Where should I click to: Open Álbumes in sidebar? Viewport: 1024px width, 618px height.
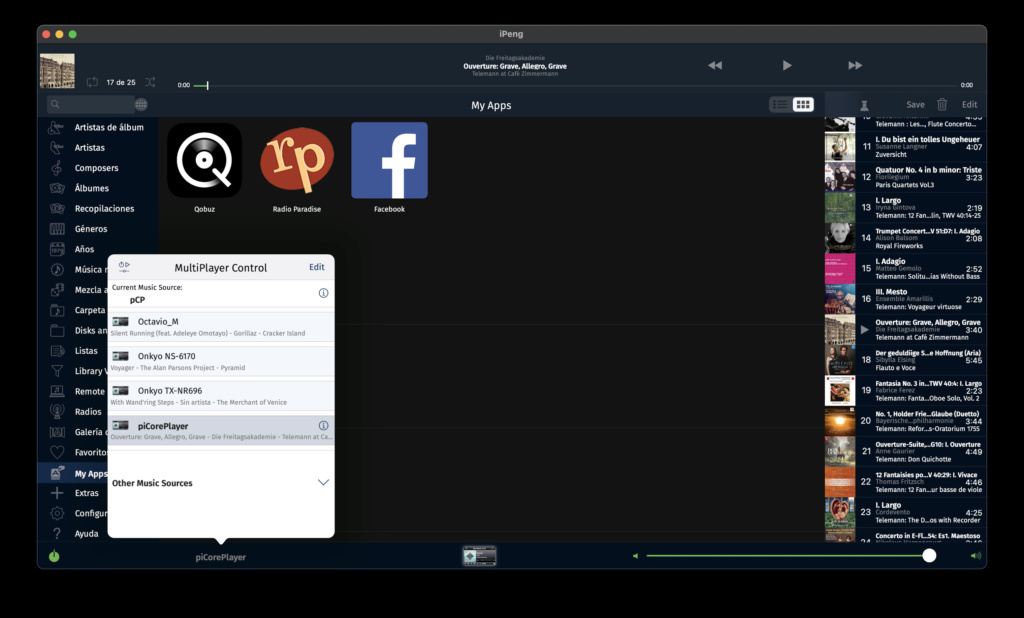(x=98, y=188)
